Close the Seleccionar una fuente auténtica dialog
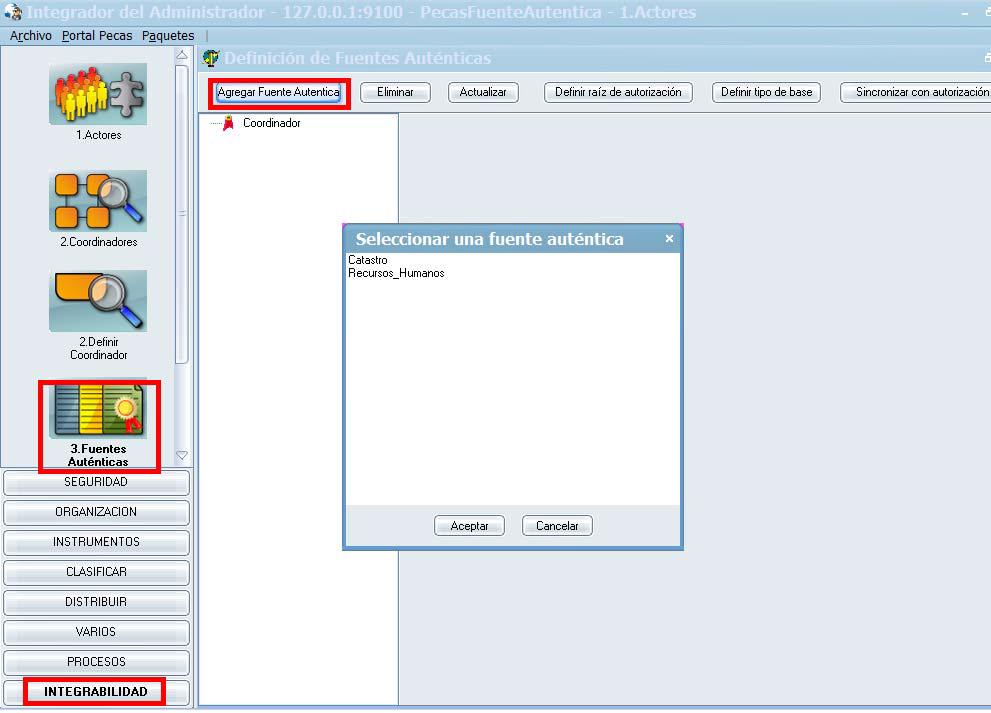Image resolution: width=991 pixels, height=713 pixels. tap(669, 239)
